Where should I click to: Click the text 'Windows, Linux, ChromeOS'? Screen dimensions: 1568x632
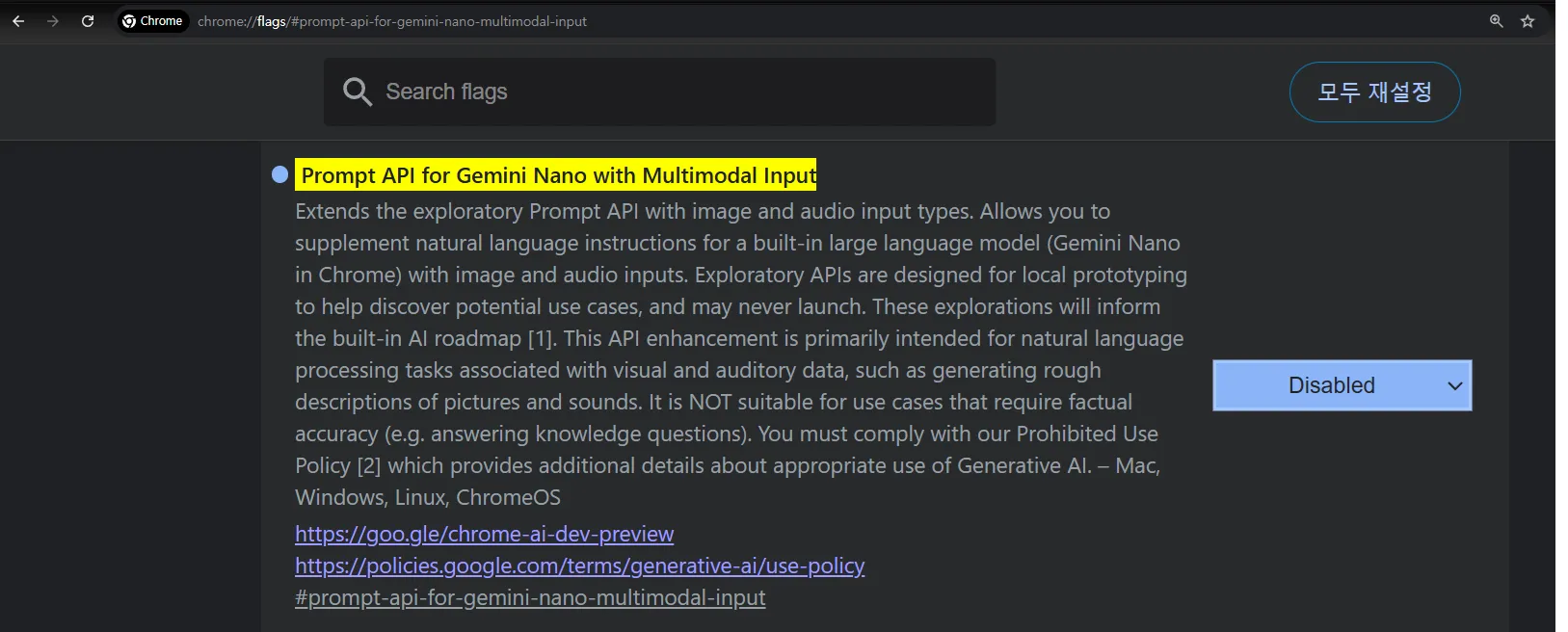[x=428, y=497]
